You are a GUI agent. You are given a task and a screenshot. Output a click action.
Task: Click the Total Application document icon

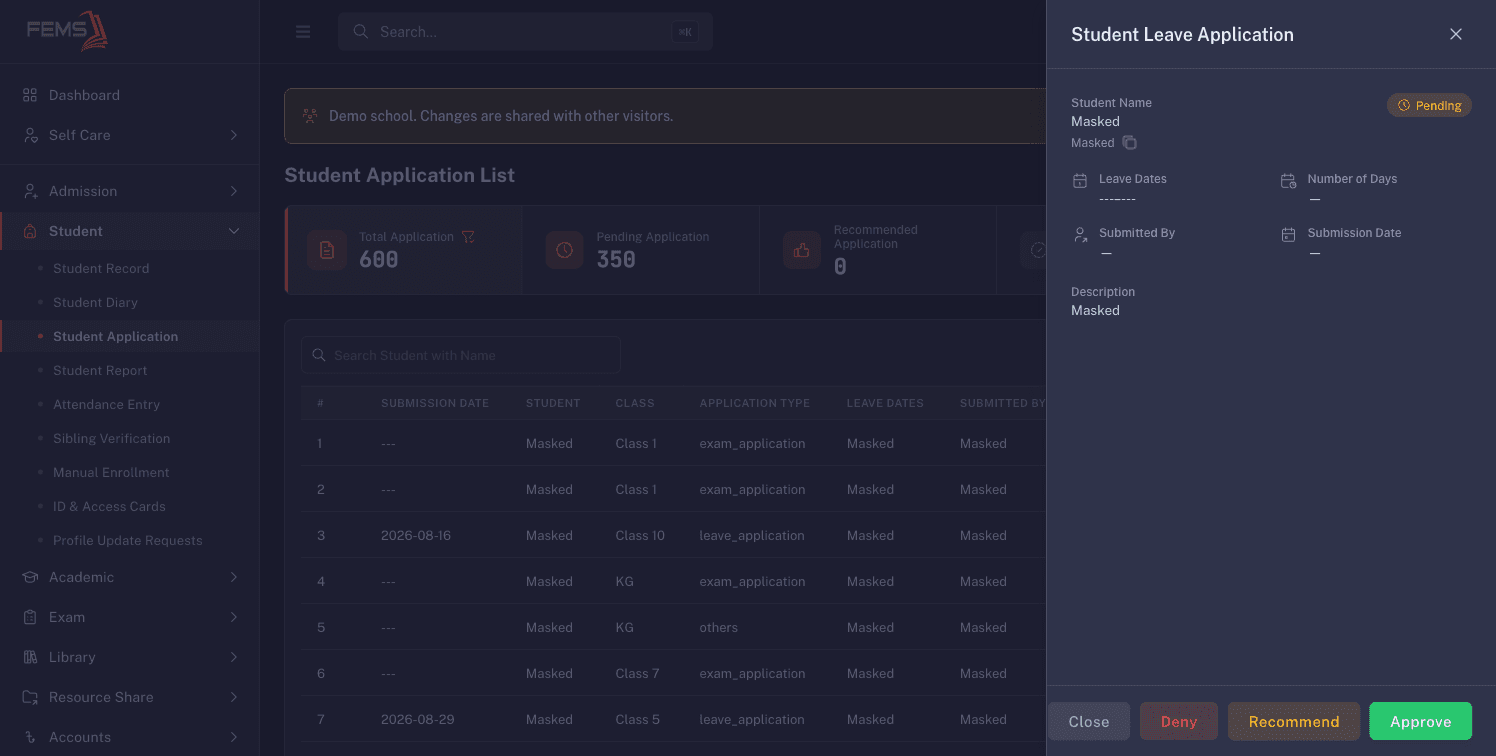pos(327,250)
